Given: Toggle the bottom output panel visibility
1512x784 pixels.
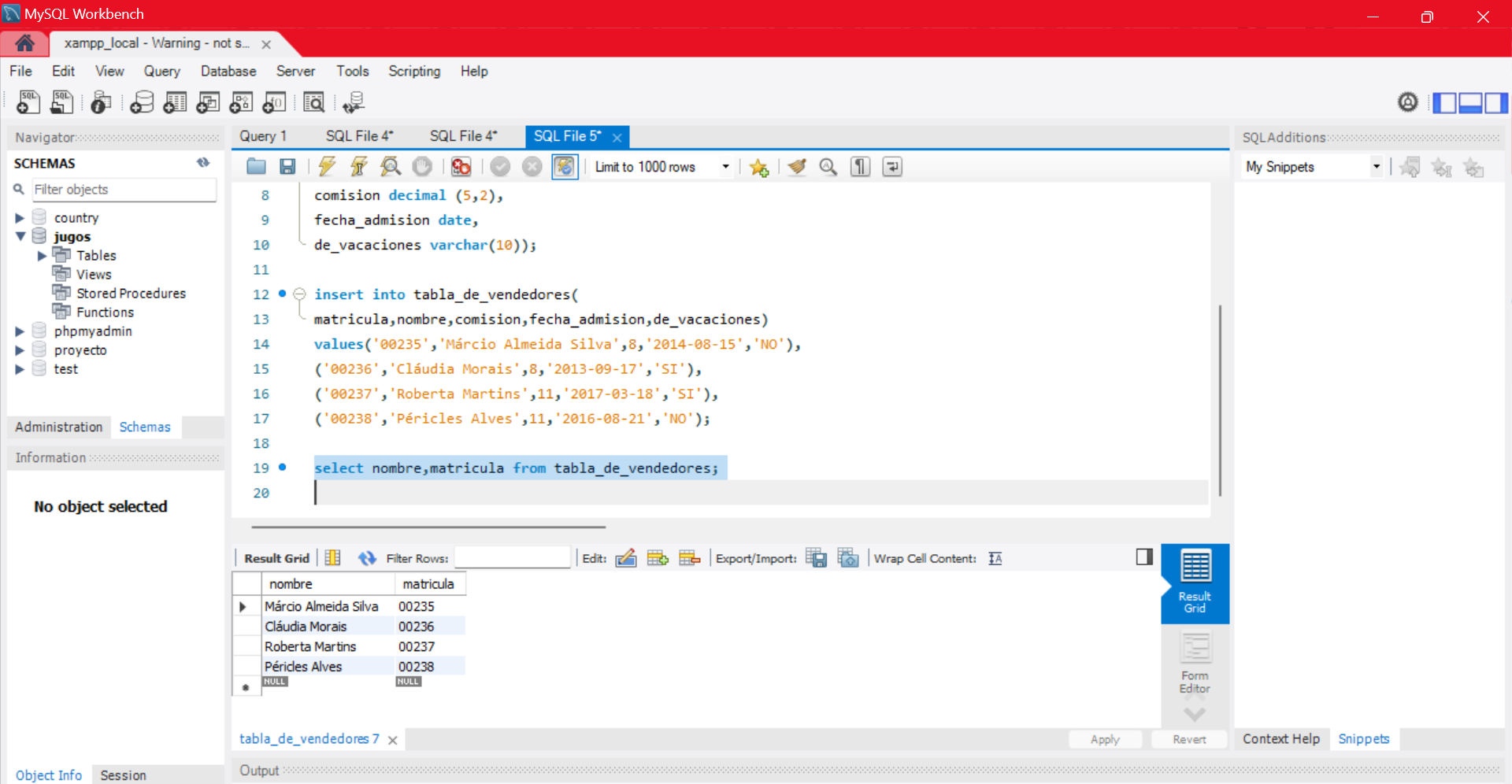Looking at the screenshot, I should tap(1470, 102).
